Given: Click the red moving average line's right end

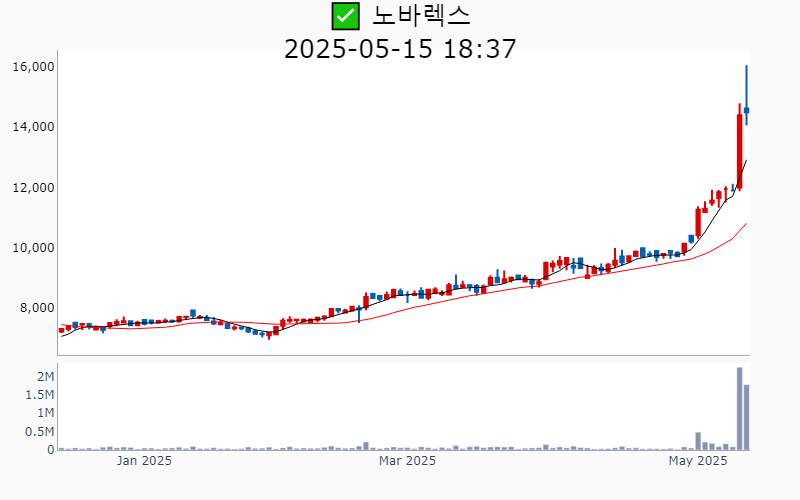Looking at the screenshot, I should click(746, 223).
